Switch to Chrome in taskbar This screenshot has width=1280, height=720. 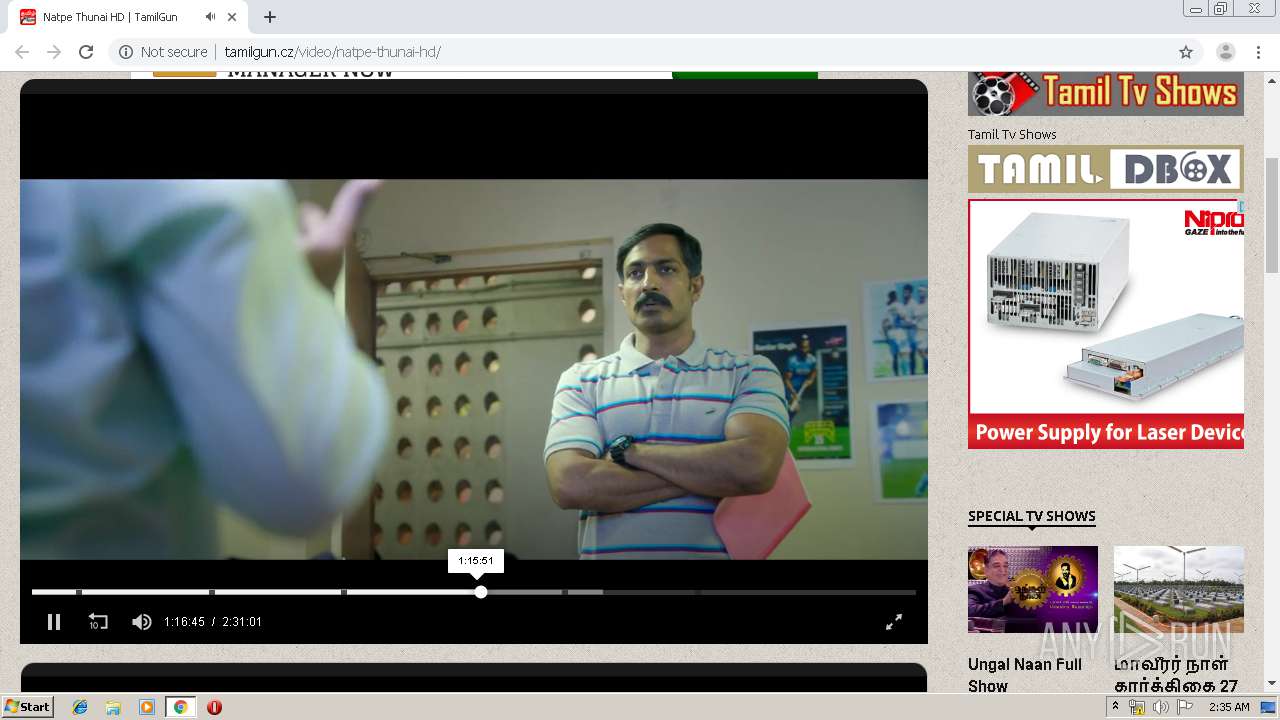[x=180, y=707]
